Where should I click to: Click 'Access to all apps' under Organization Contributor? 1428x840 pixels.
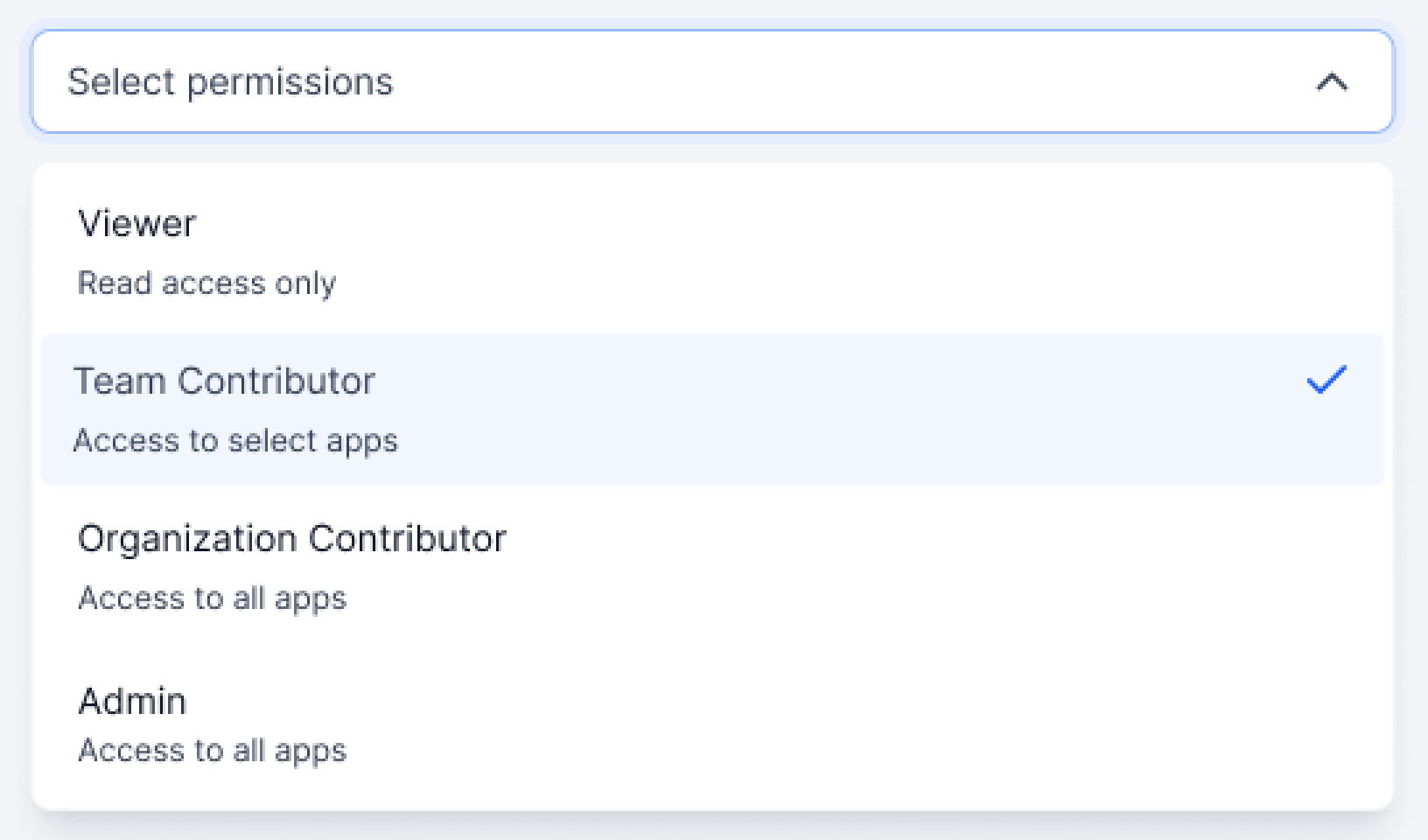[x=213, y=598]
